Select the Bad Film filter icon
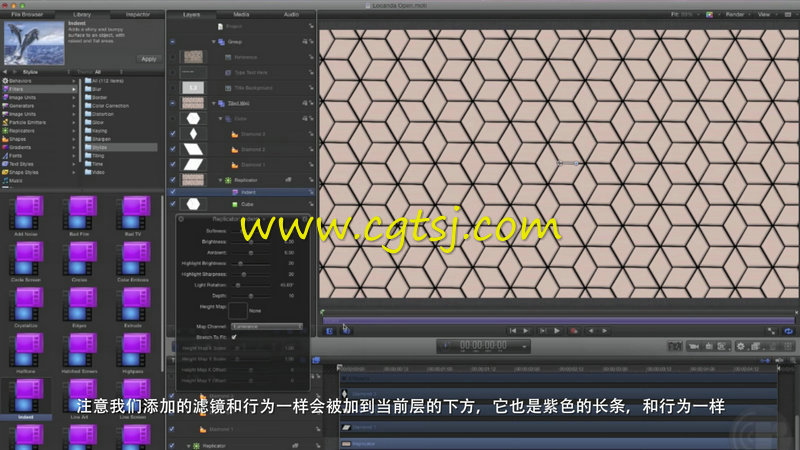The image size is (800, 450). (x=79, y=213)
